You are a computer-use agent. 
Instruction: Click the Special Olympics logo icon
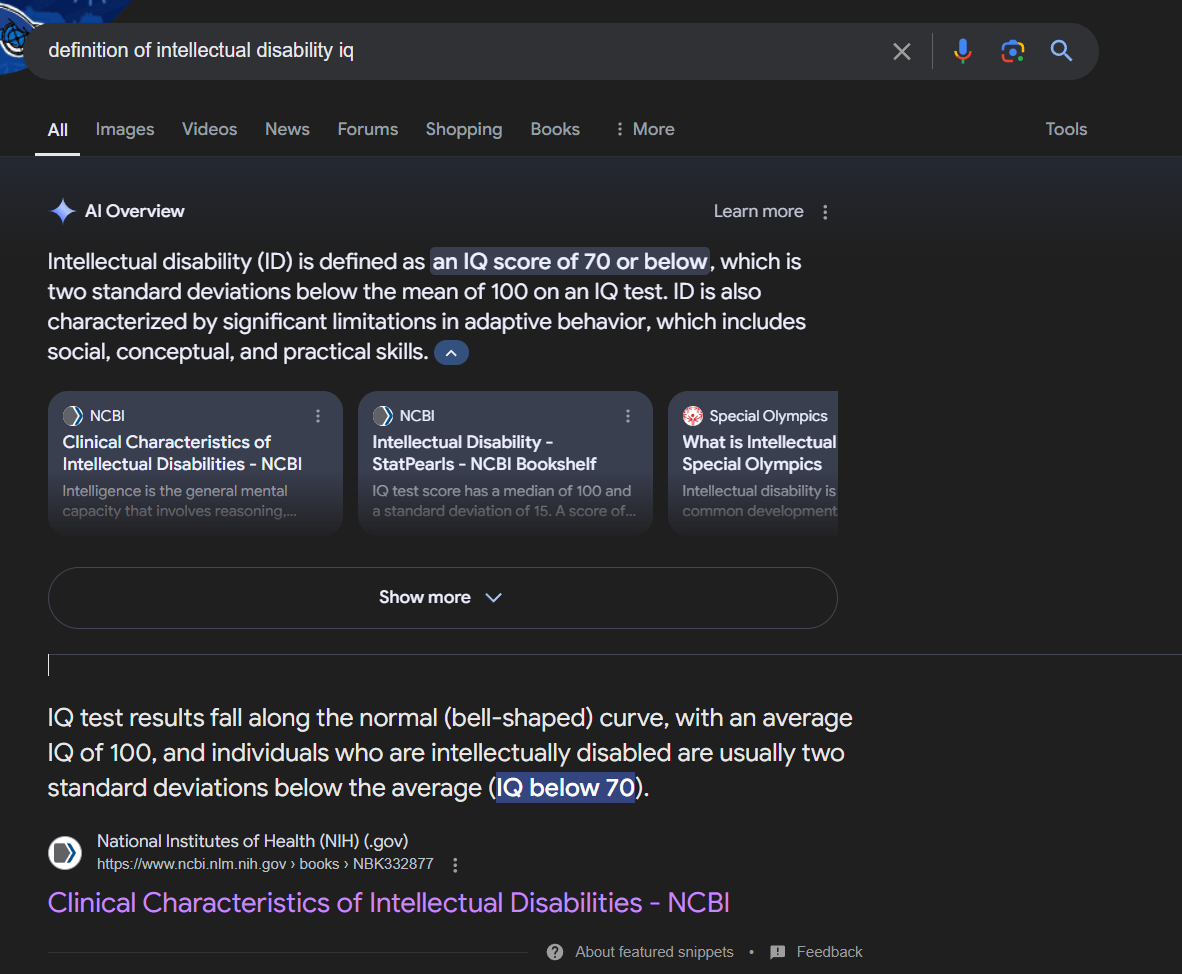pos(692,415)
